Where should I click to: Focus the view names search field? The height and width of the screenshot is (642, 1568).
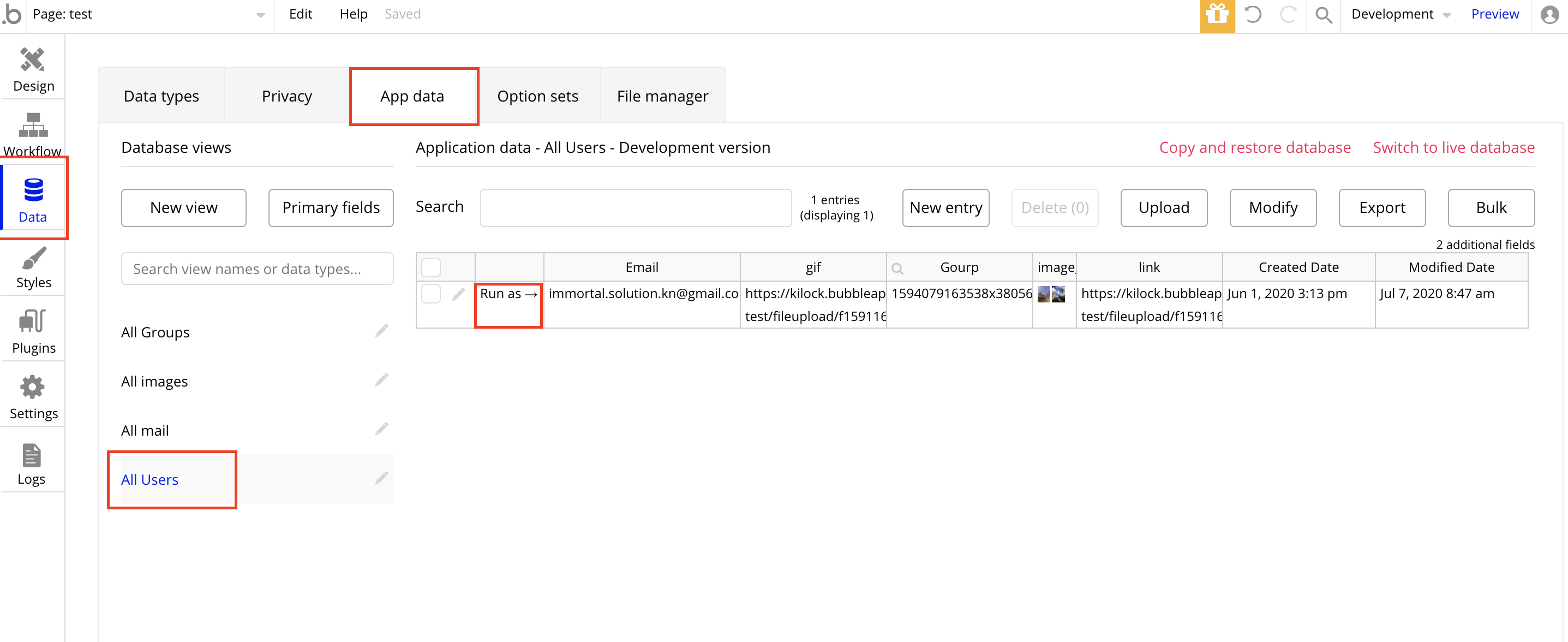pyautogui.click(x=257, y=269)
